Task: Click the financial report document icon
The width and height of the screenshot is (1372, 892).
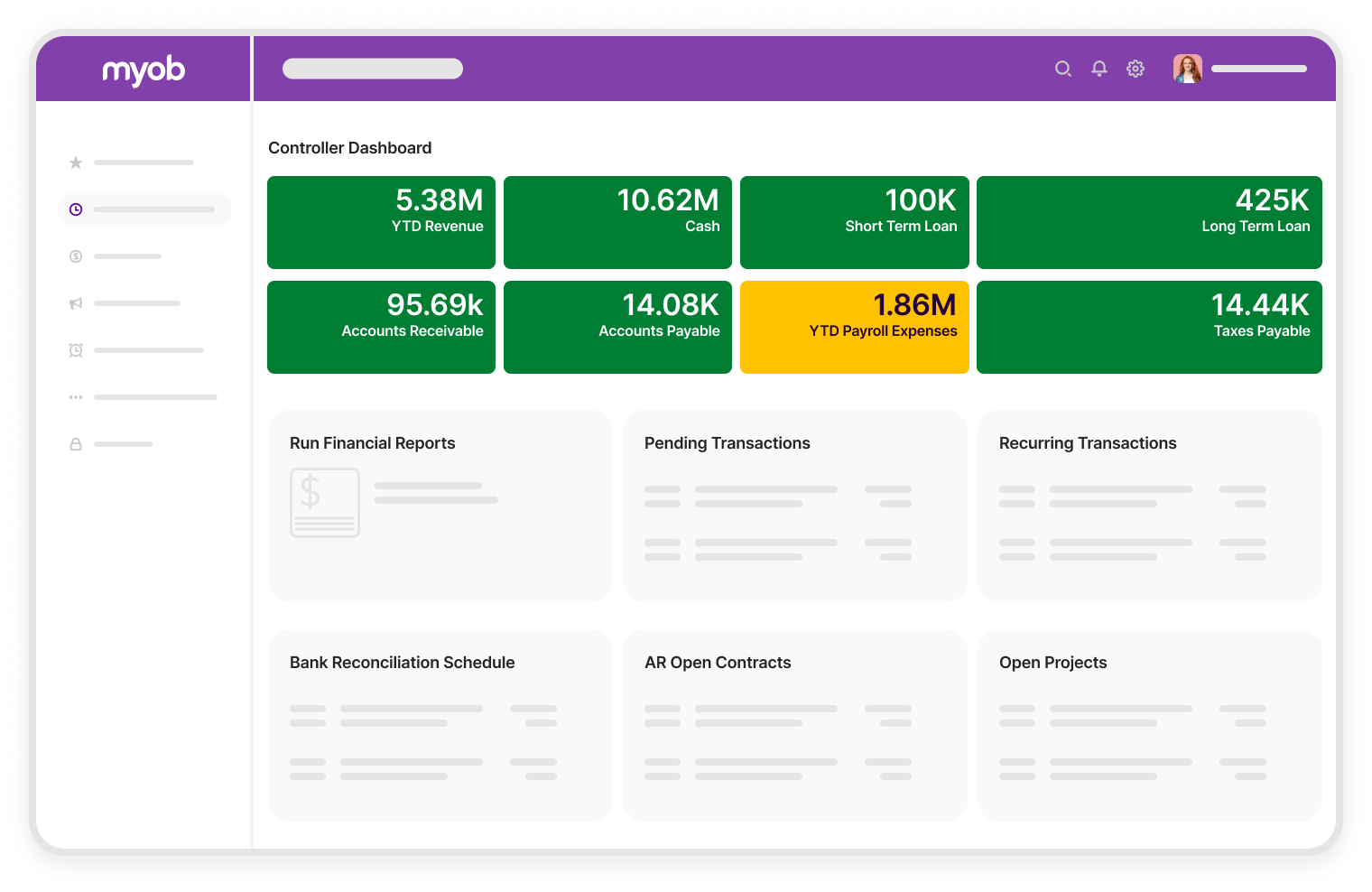Action: 324,503
